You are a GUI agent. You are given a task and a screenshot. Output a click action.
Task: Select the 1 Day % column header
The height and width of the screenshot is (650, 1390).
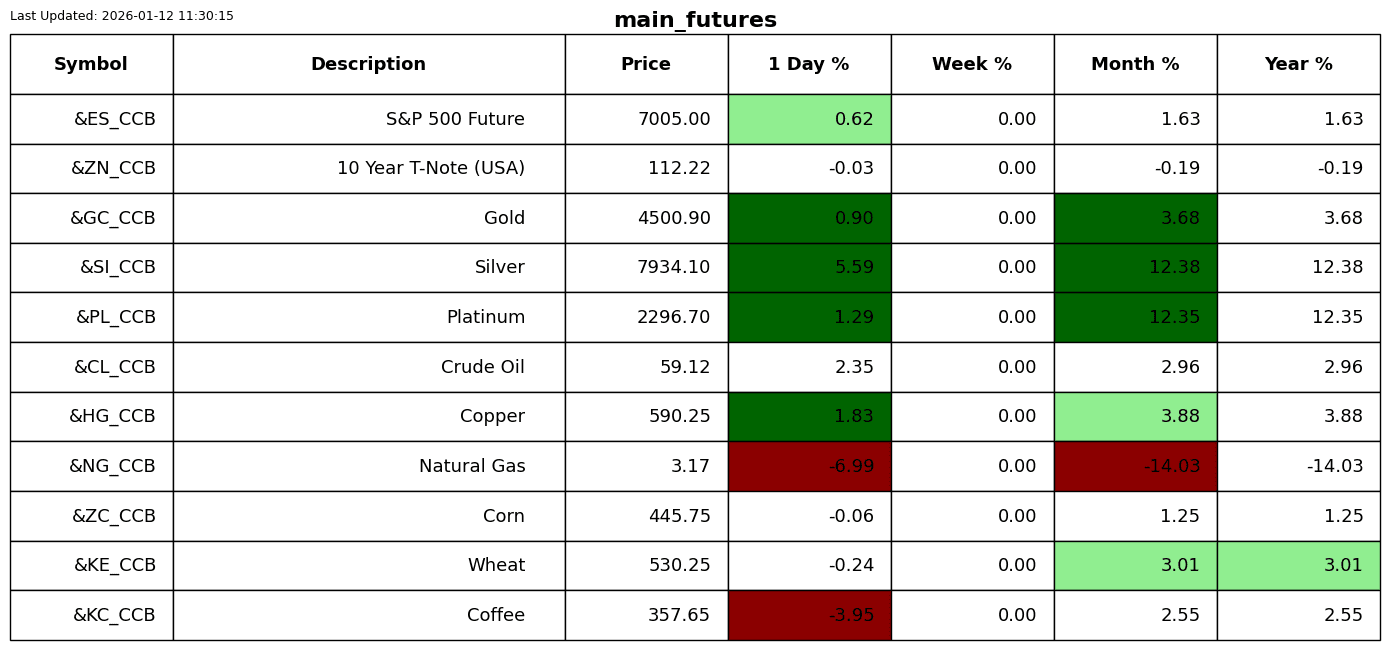point(809,65)
